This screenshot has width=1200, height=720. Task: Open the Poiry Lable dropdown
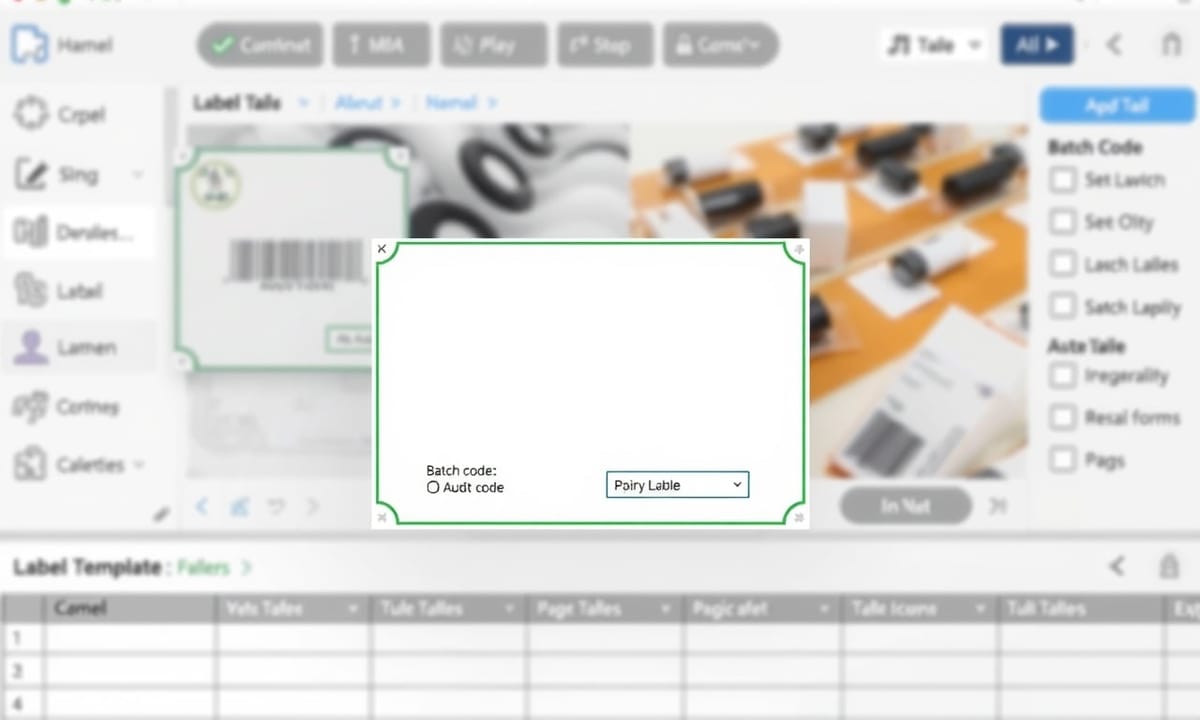click(677, 485)
